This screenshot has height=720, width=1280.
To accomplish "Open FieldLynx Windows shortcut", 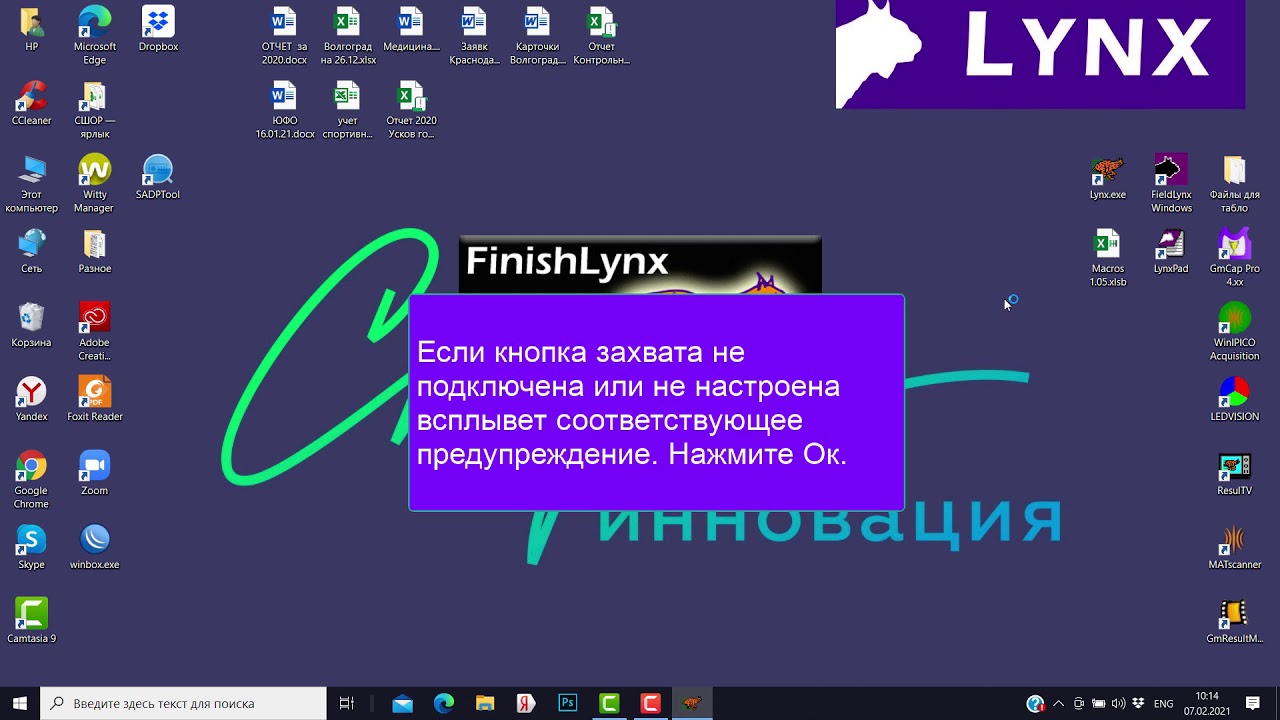I will click(1171, 183).
